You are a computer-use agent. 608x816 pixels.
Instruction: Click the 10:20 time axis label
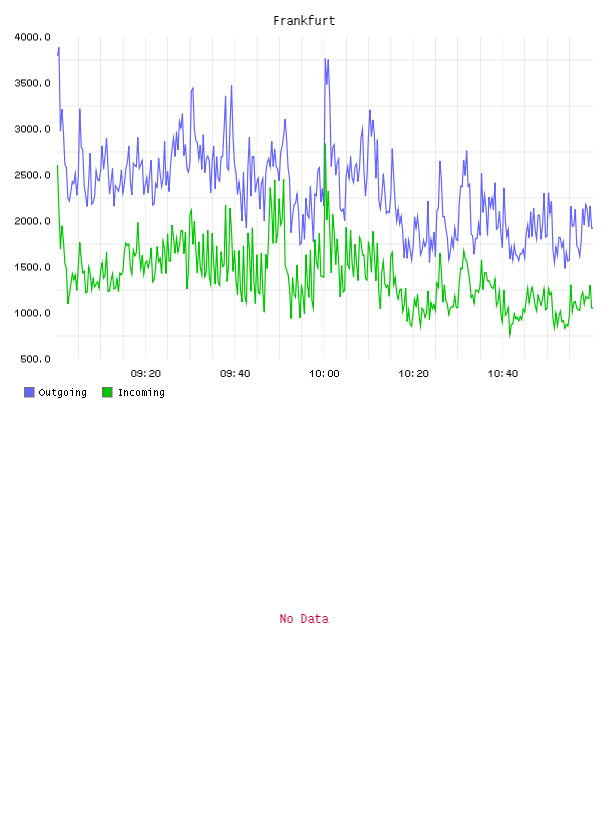413,374
